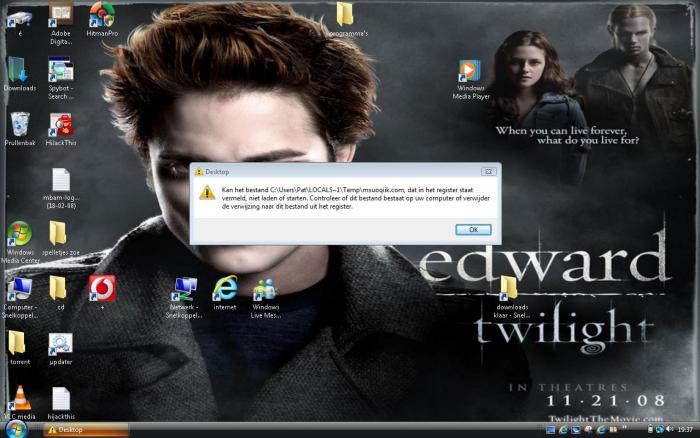Open the volume control in system tray
The image size is (700, 438).
coord(670,429)
